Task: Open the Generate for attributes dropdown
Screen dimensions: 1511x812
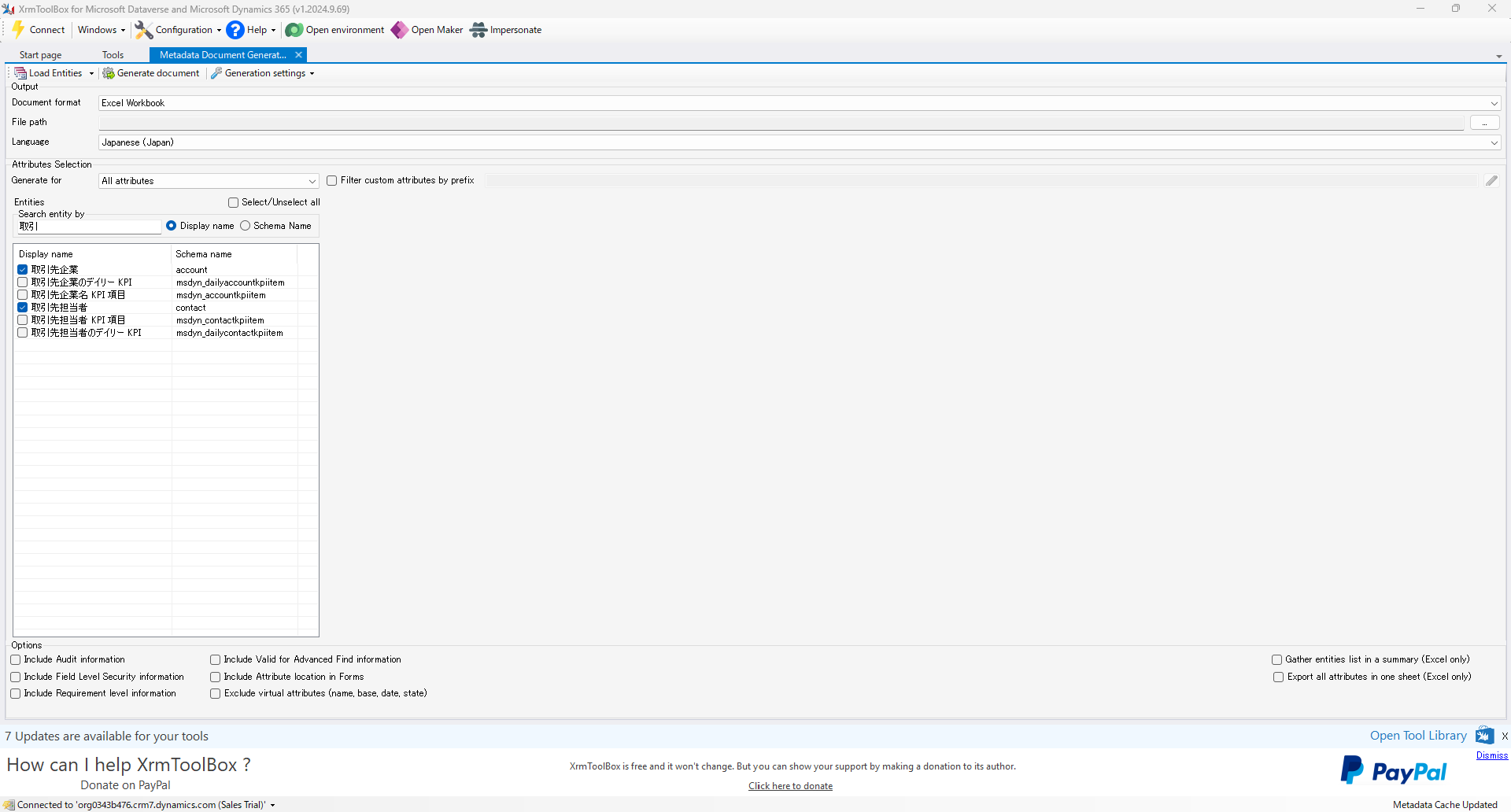Action: [x=312, y=181]
